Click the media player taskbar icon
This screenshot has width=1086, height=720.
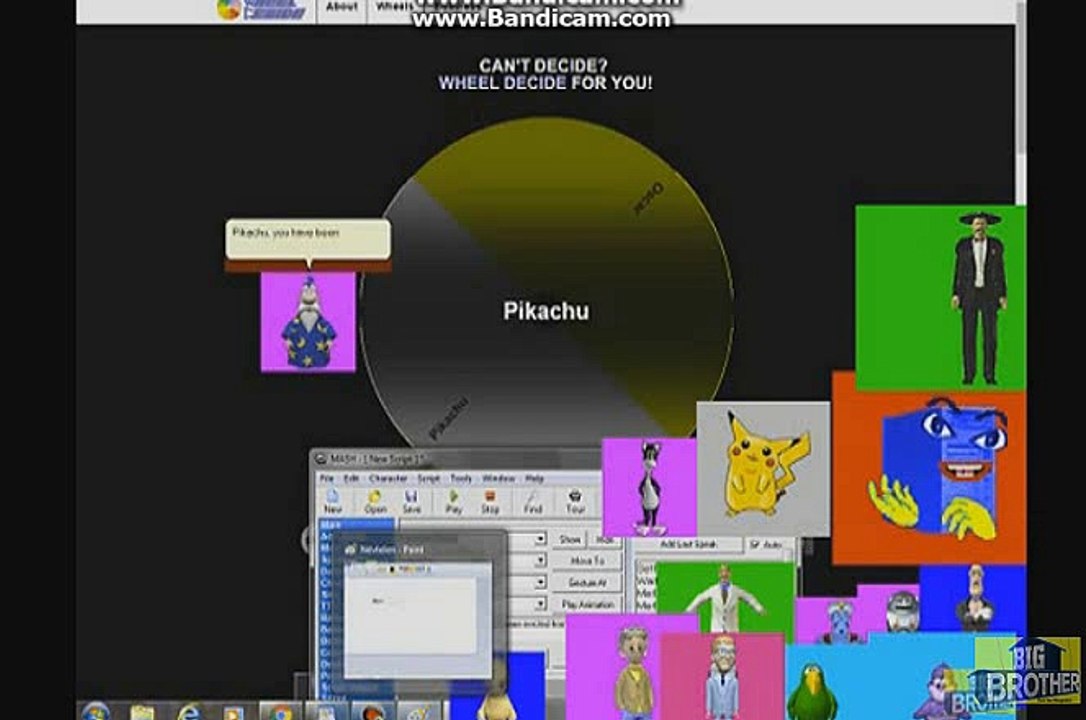tap(234, 713)
